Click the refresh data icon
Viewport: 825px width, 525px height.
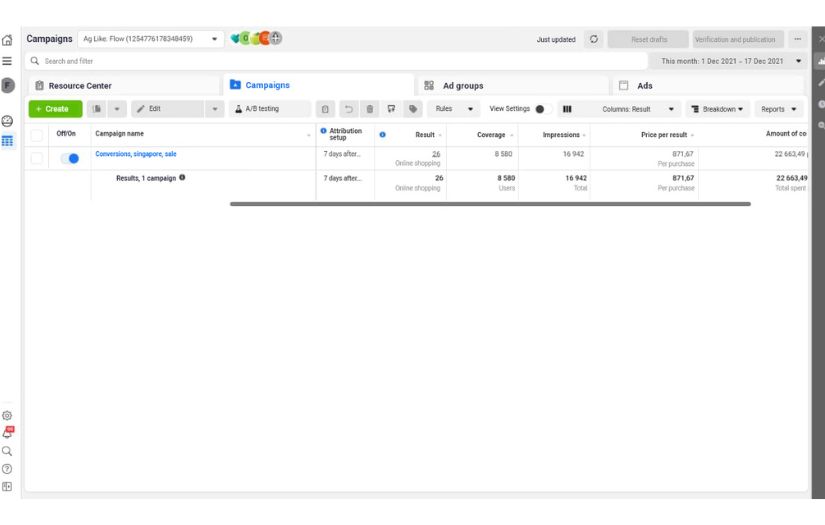[x=593, y=39]
